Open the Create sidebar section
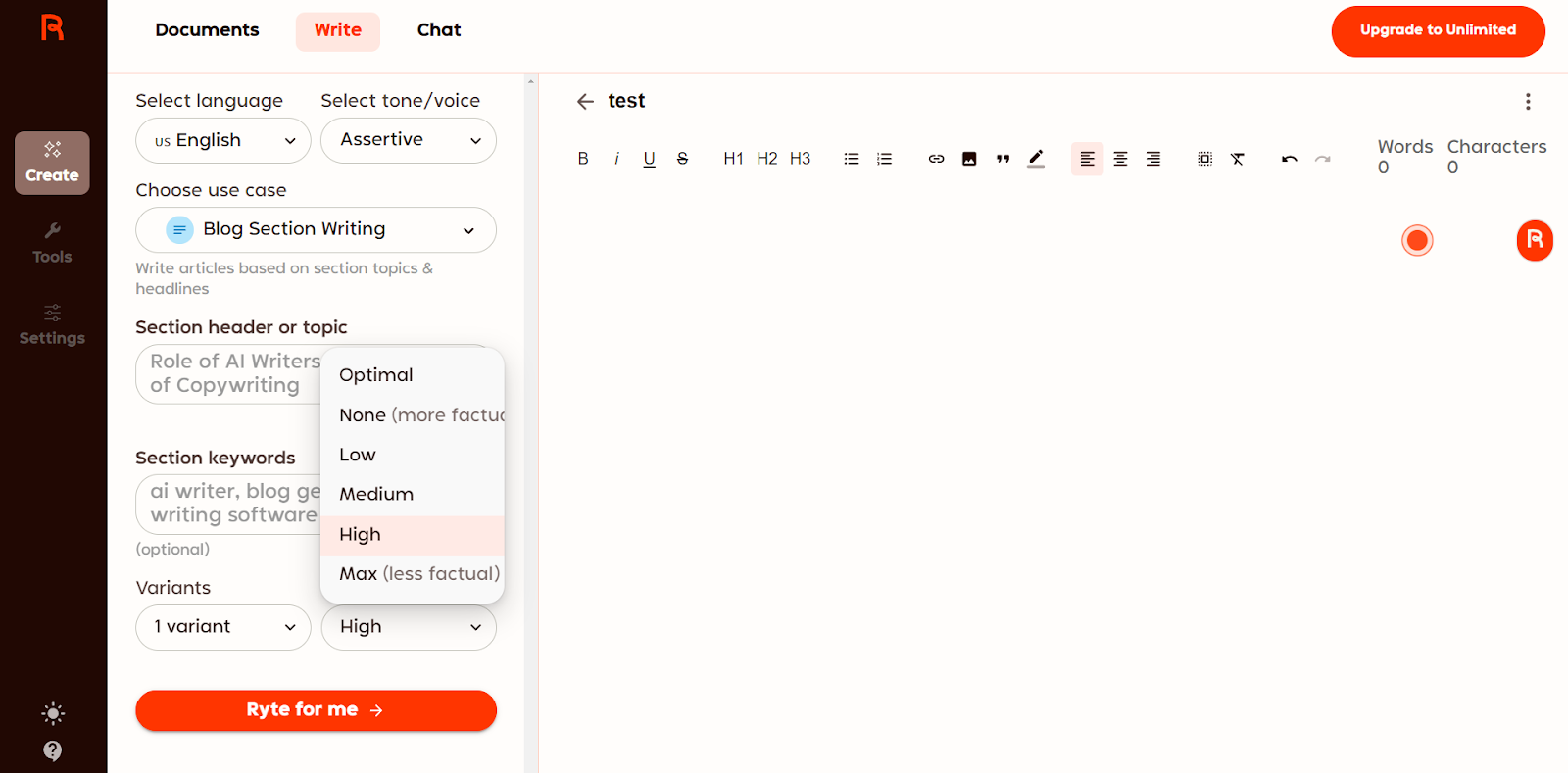This screenshot has width=1568, height=773. (52, 163)
